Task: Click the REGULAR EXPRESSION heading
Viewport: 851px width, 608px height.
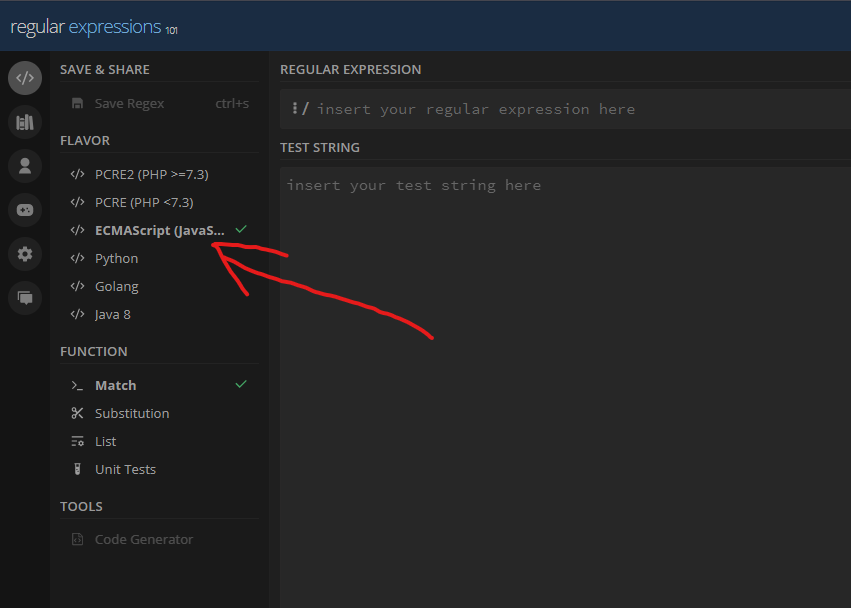Action: [351, 69]
